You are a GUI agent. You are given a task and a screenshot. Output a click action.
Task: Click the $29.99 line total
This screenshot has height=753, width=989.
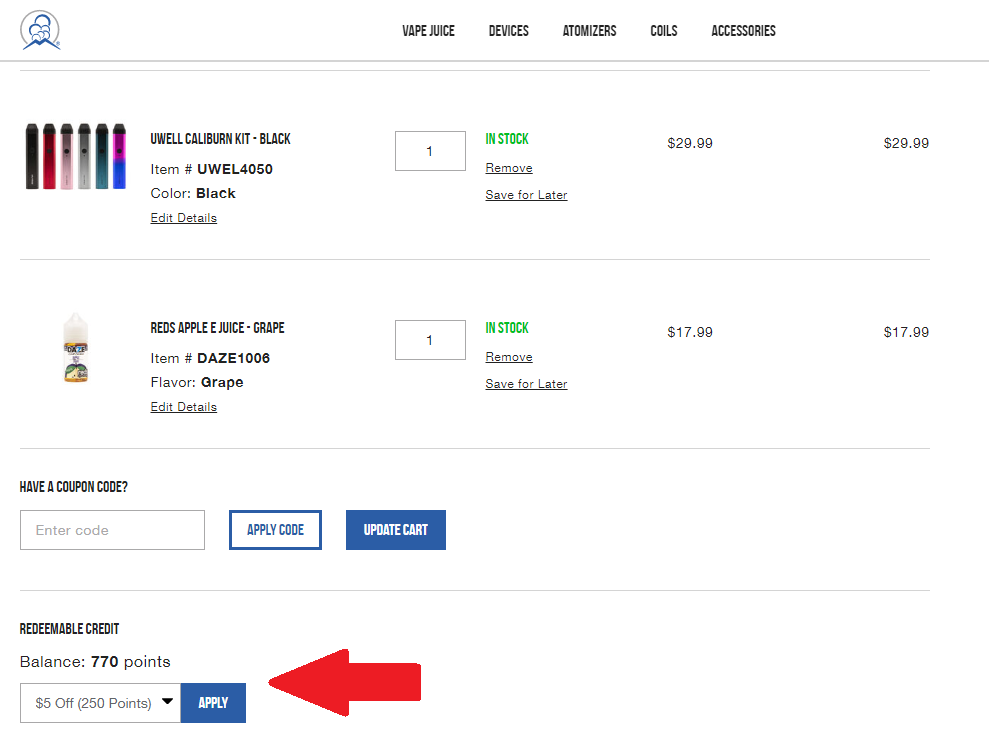click(x=906, y=143)
